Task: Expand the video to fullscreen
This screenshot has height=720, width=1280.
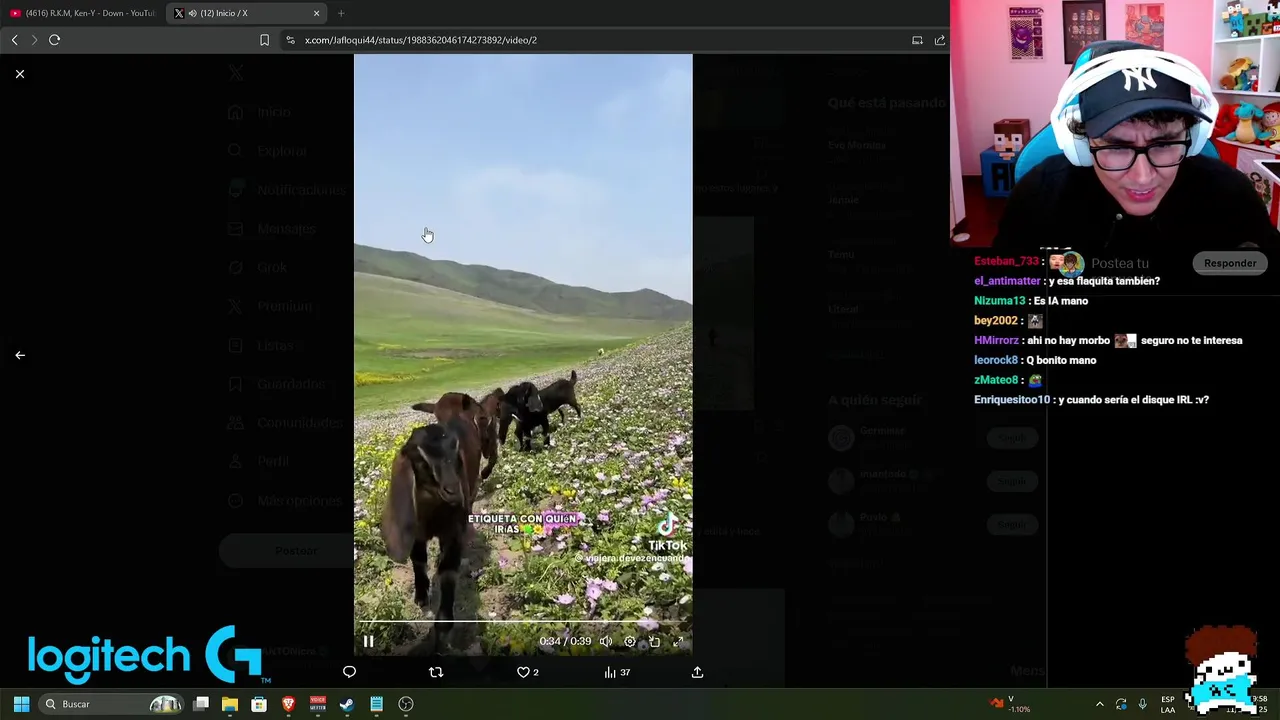Action: (678, 642)
